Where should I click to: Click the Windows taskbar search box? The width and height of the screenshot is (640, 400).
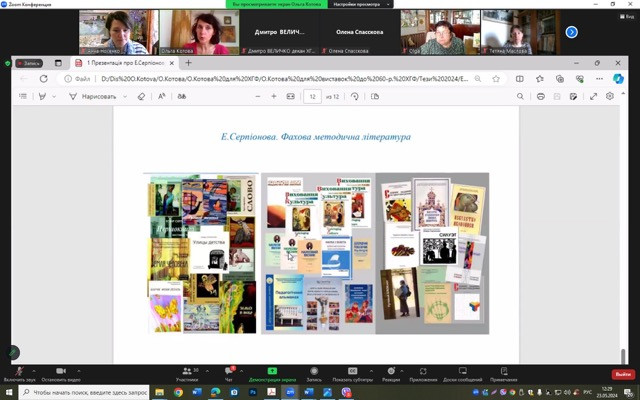[90, 392]
